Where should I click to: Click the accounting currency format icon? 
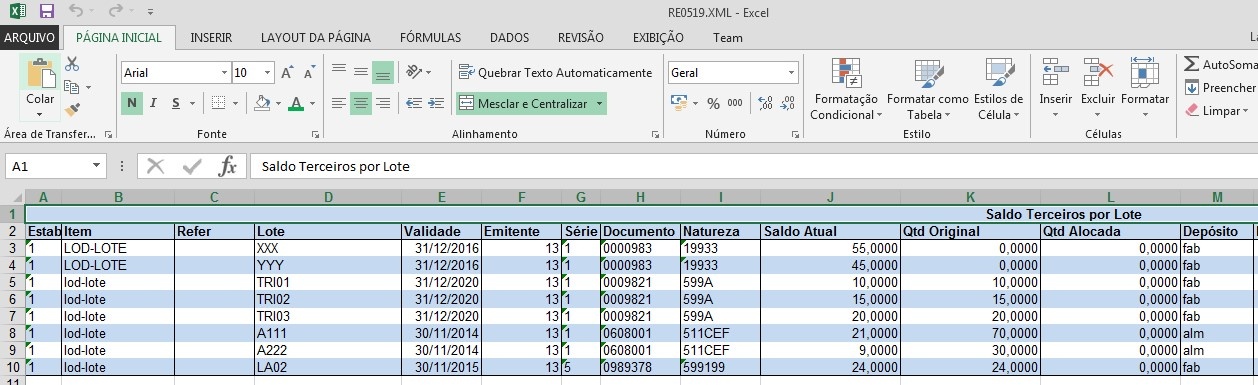pyautogui.click(x=678, y=103)
